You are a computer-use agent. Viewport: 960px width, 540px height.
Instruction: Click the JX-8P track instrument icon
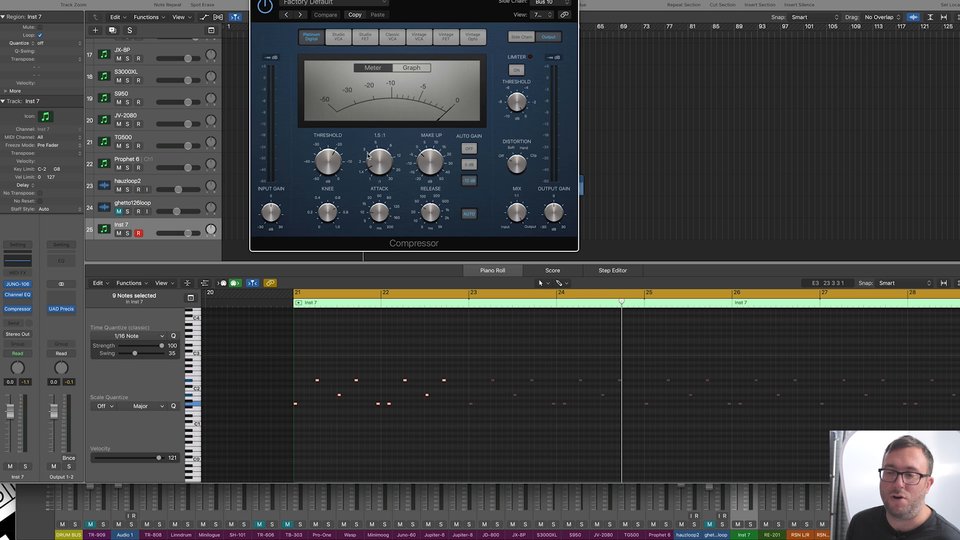coord(104,54)
